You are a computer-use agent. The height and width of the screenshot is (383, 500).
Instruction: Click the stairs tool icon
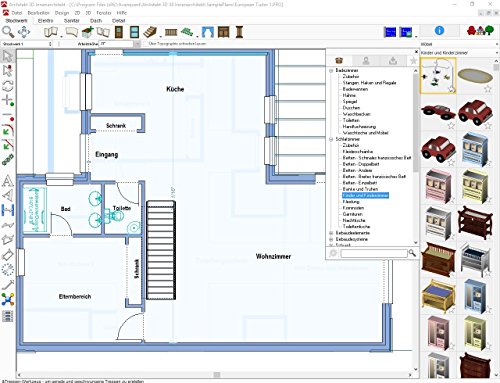[150, 32]
